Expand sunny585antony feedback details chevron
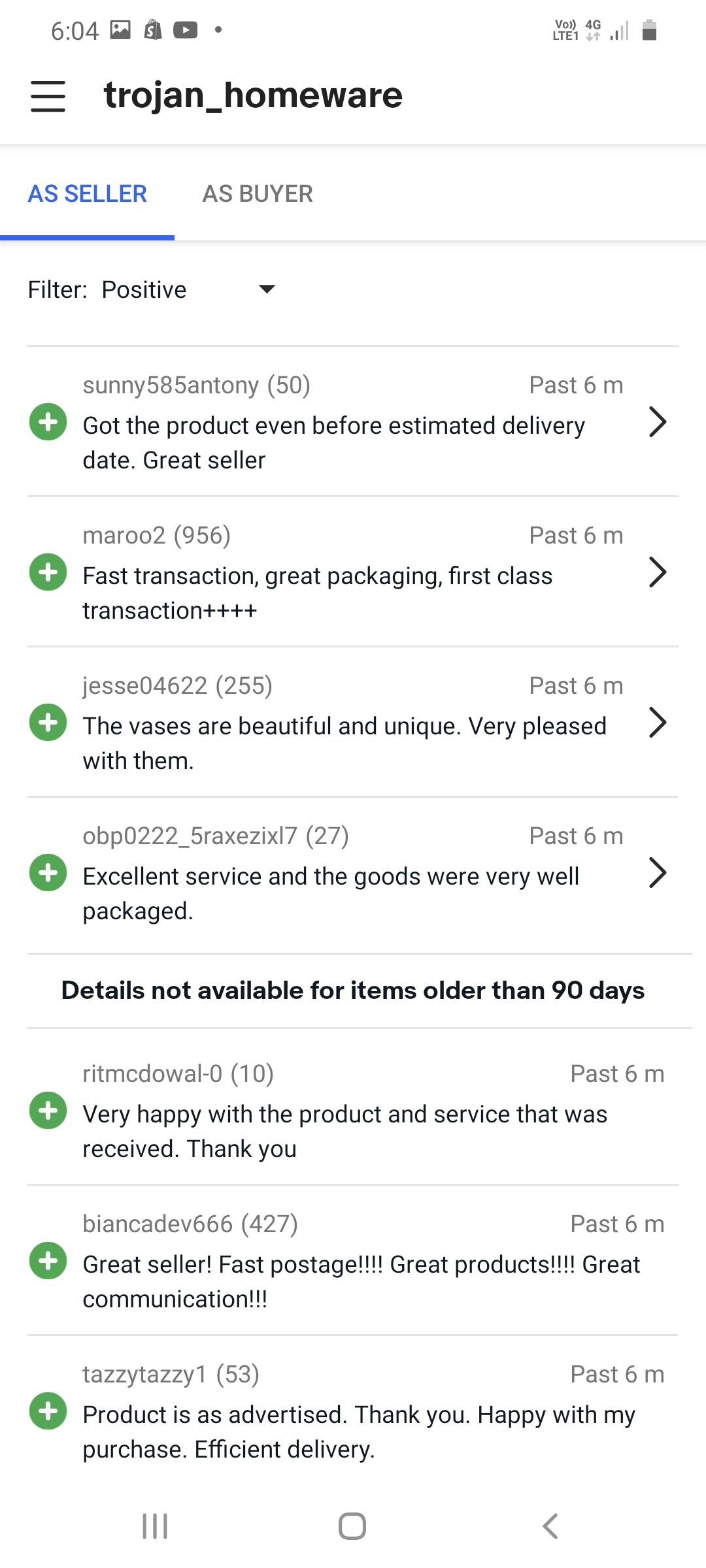Viewport: 706px width, 1568px height. click(657, 422)
